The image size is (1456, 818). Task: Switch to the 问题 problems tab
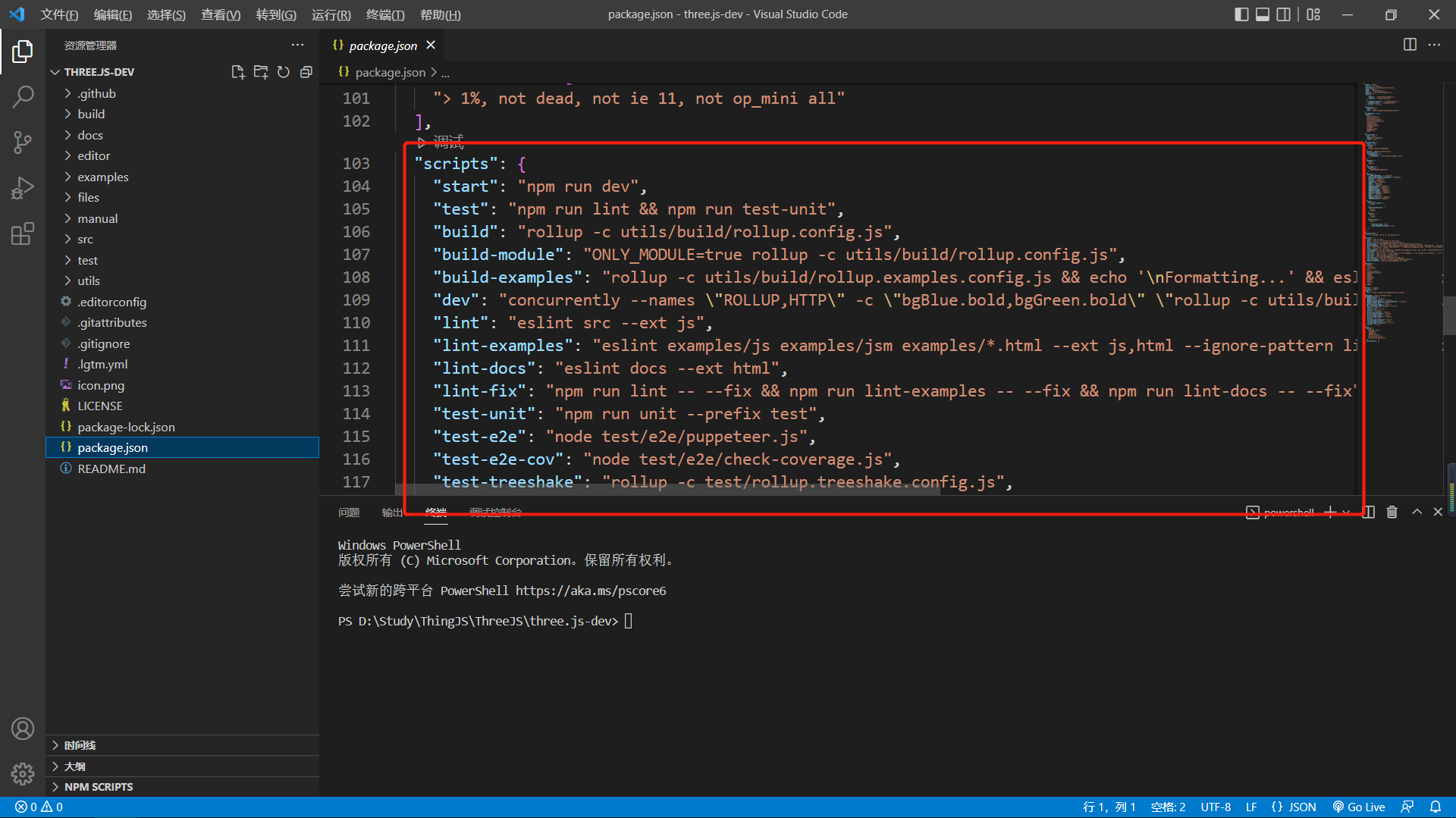point(349,512)
